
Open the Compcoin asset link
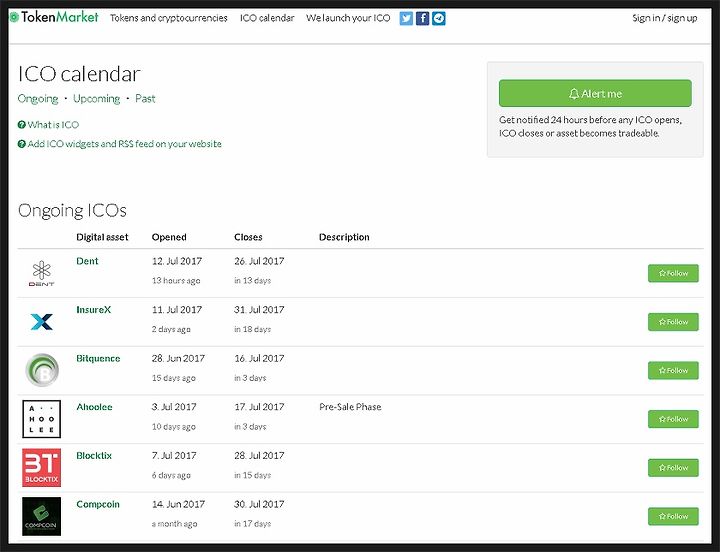98,504
